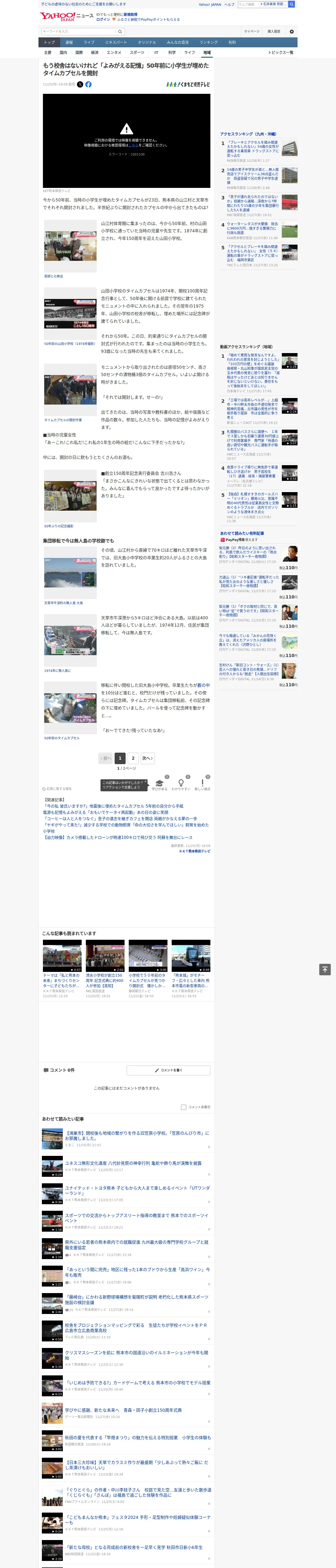Viewport: 336px width, 1568px height.
Task: Go to page 2 of article
Action: pyautogui.click(x=133, y=758)
